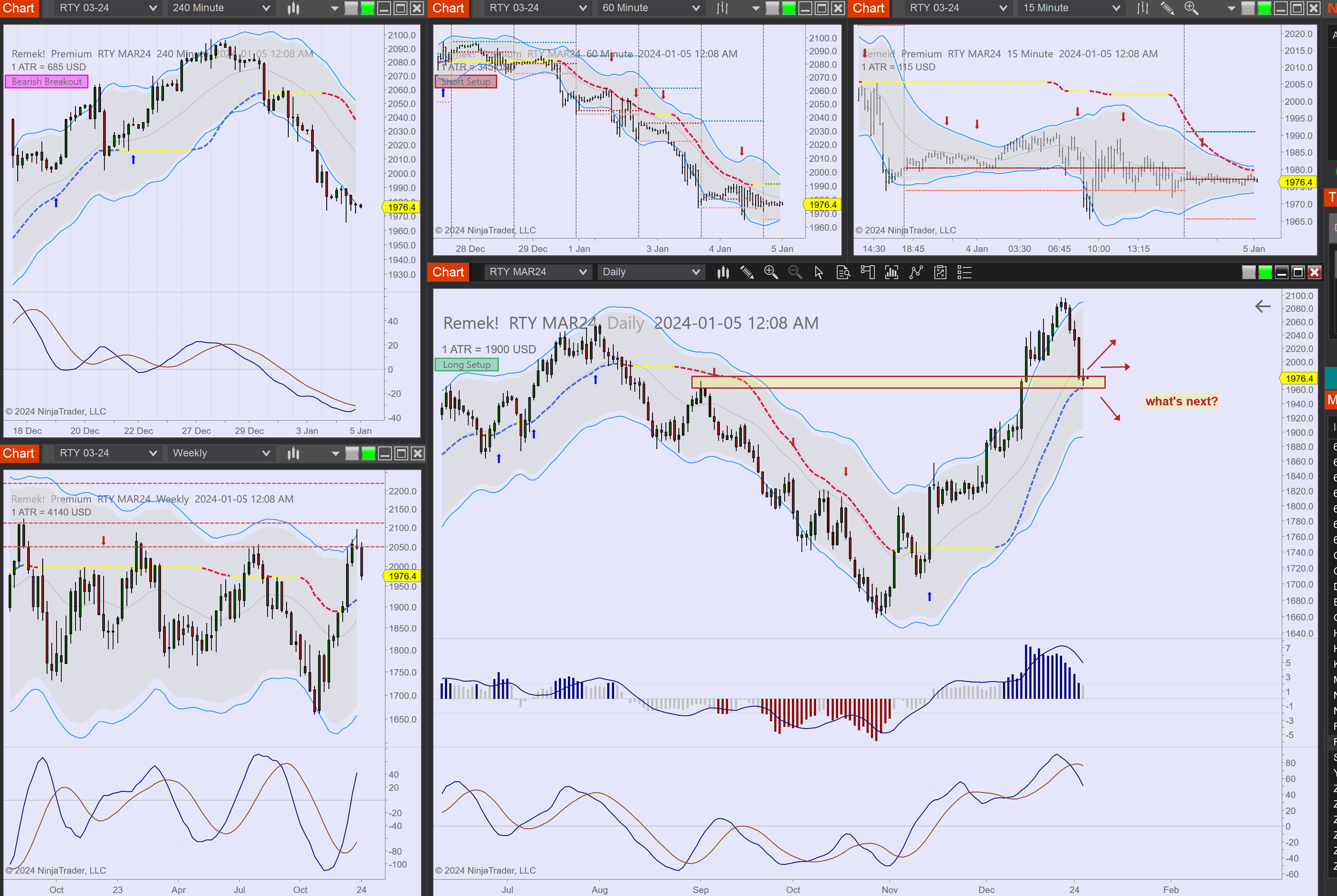Screen dimensions: 1337x896
Task: Open drawing tools pencil in Daily chart
Action: 747,273
